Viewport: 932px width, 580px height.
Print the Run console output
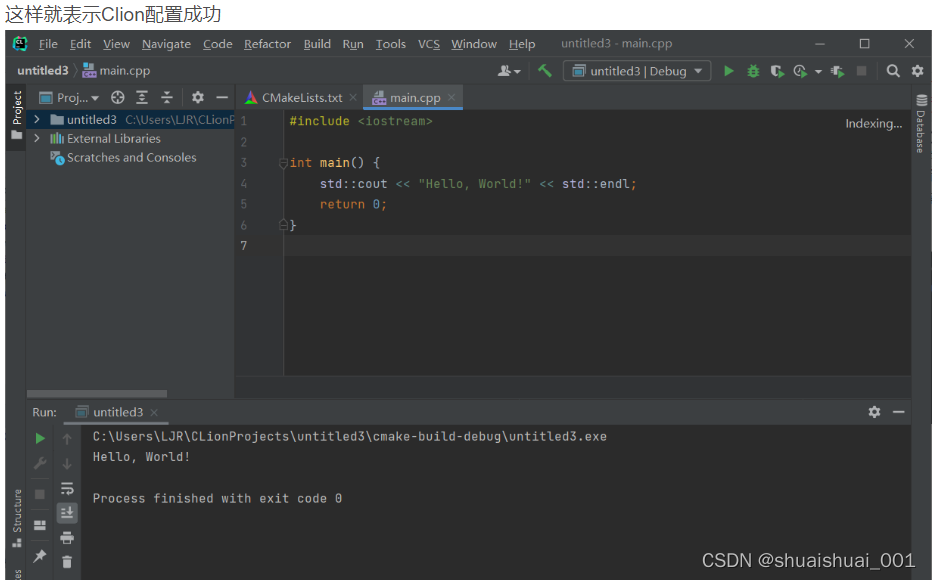(67, 538)
